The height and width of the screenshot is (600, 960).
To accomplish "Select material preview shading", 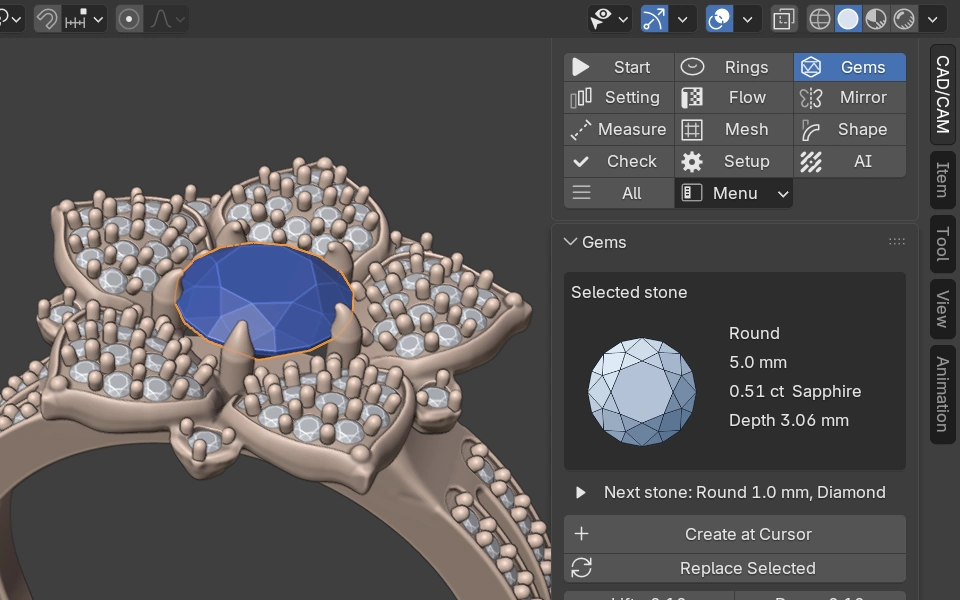I will (x=876, y=19).
